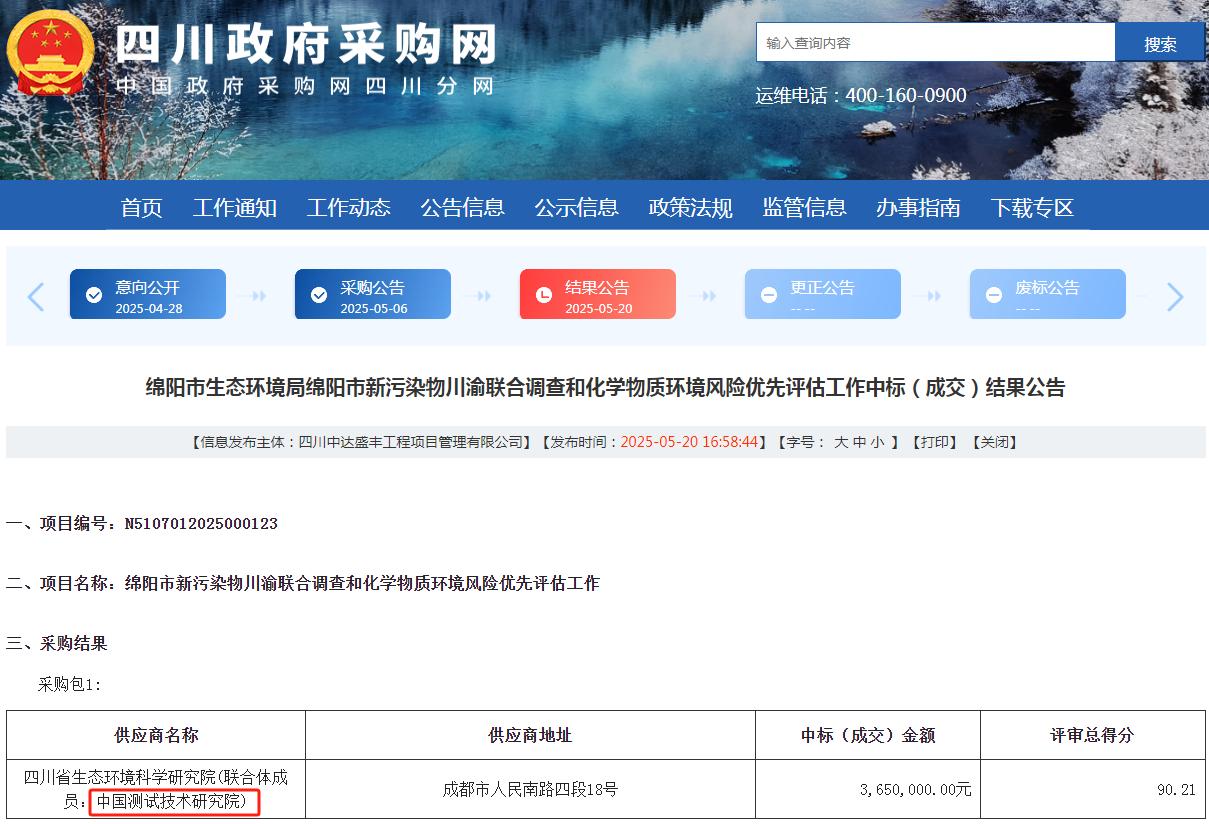The height and width of the screenshot is (824, 1209).
Task: Click the clock icon on 结果公告
Action: coord(544,295)
